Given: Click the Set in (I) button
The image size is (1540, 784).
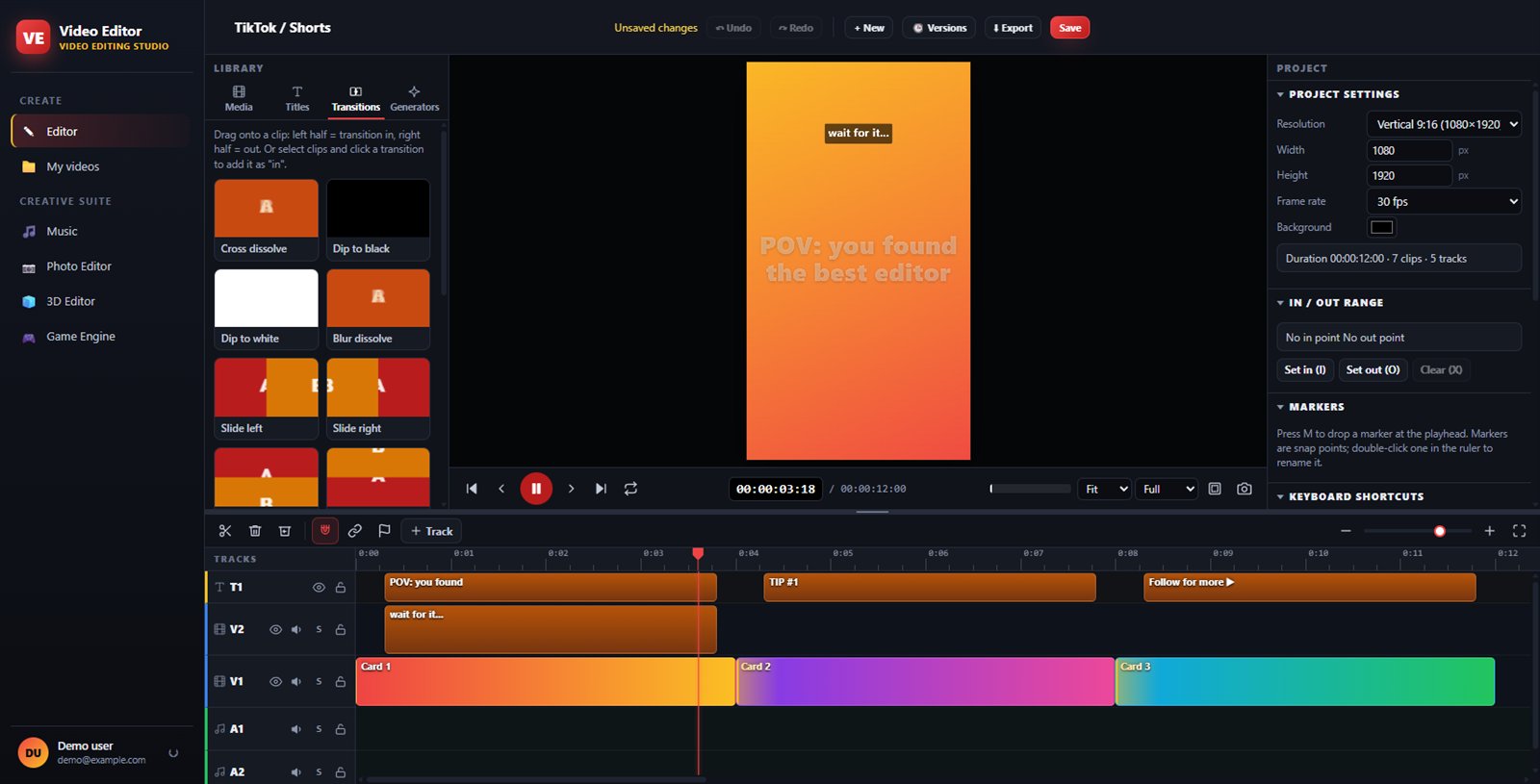Looking at the screenshot, I should click(x=1305, y=369).
